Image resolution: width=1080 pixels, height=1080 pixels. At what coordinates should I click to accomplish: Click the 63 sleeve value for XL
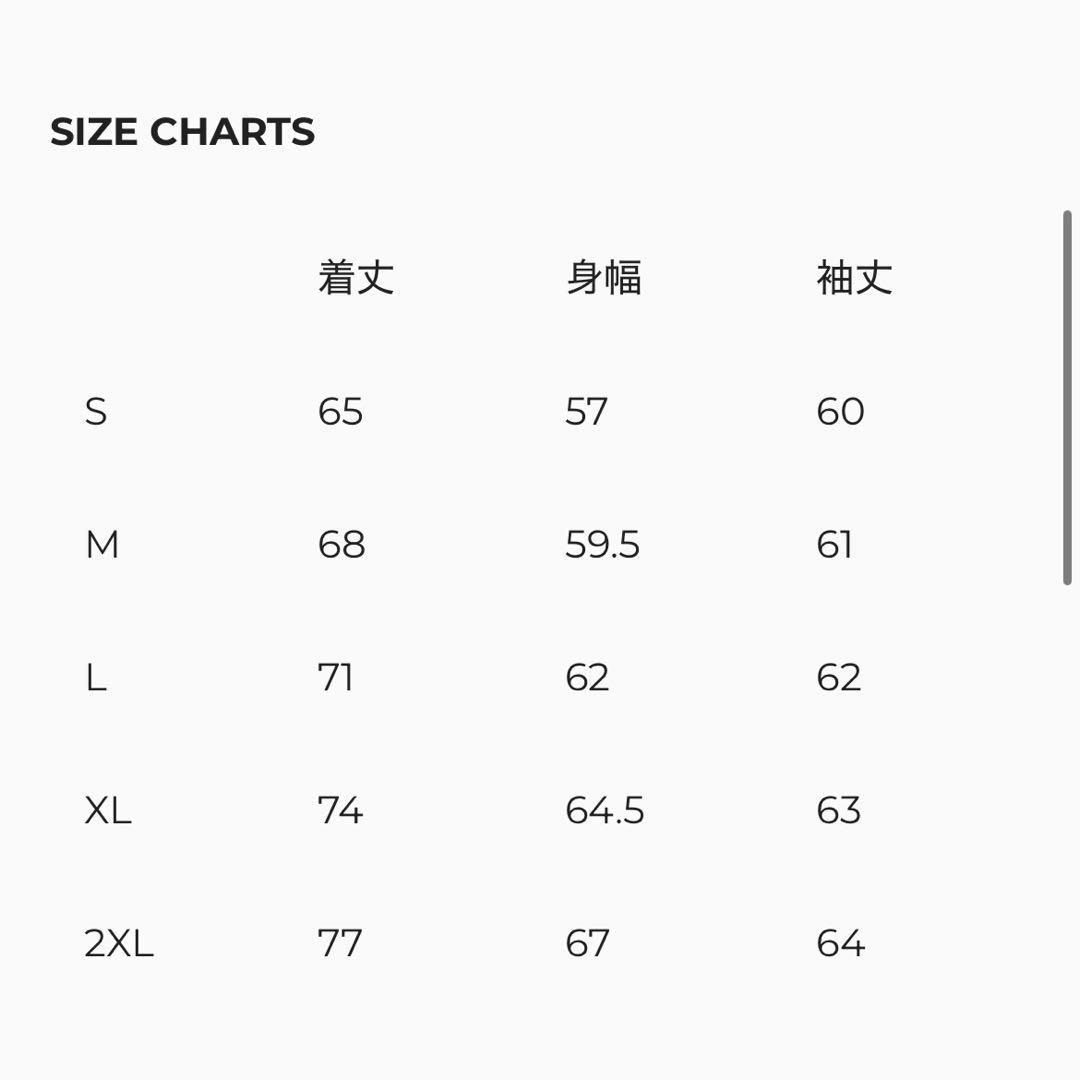(x=838, y=811)
